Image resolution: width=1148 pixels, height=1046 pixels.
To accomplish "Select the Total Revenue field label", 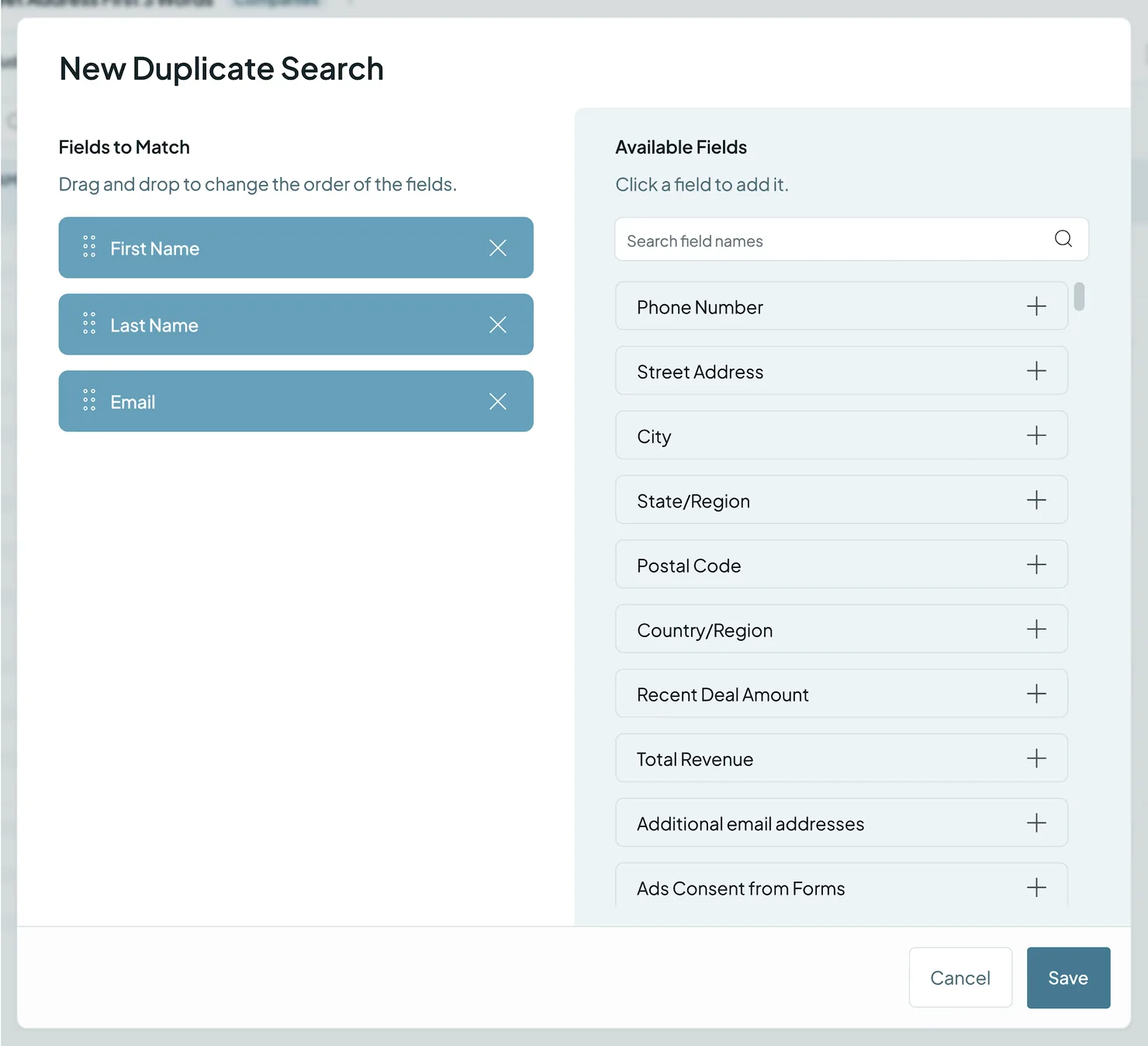I will pyautogui.click(x=694, y=759).
